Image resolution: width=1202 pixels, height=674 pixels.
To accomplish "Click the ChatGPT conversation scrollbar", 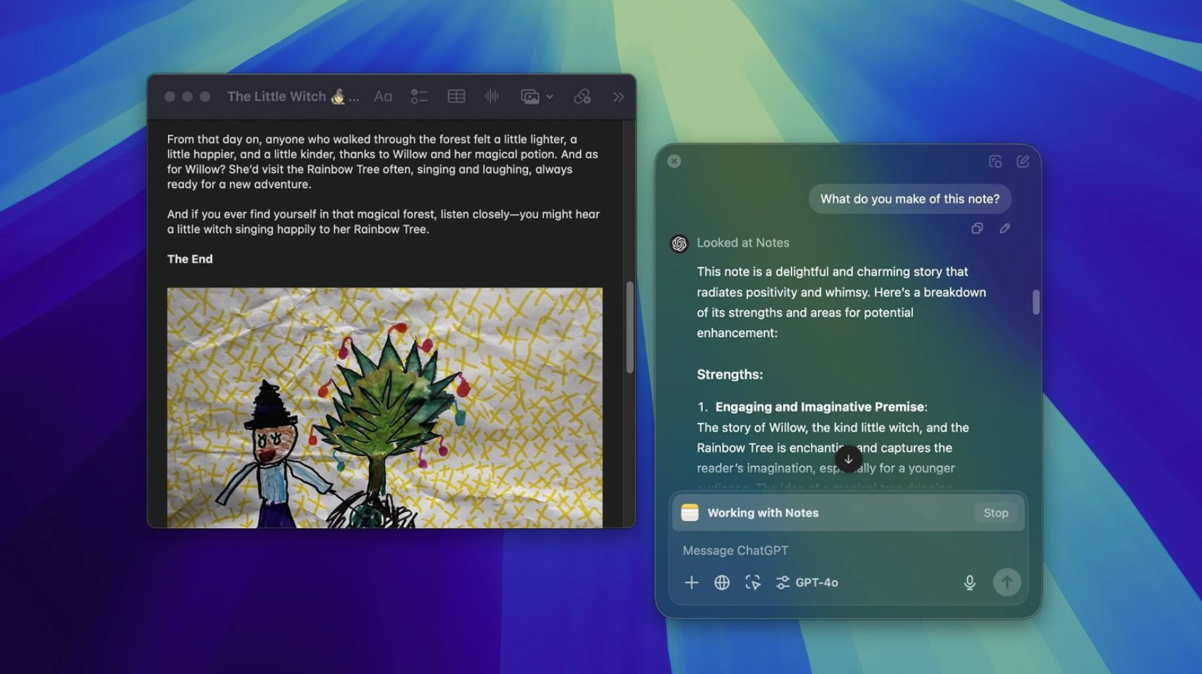I will coord(1035,302).
